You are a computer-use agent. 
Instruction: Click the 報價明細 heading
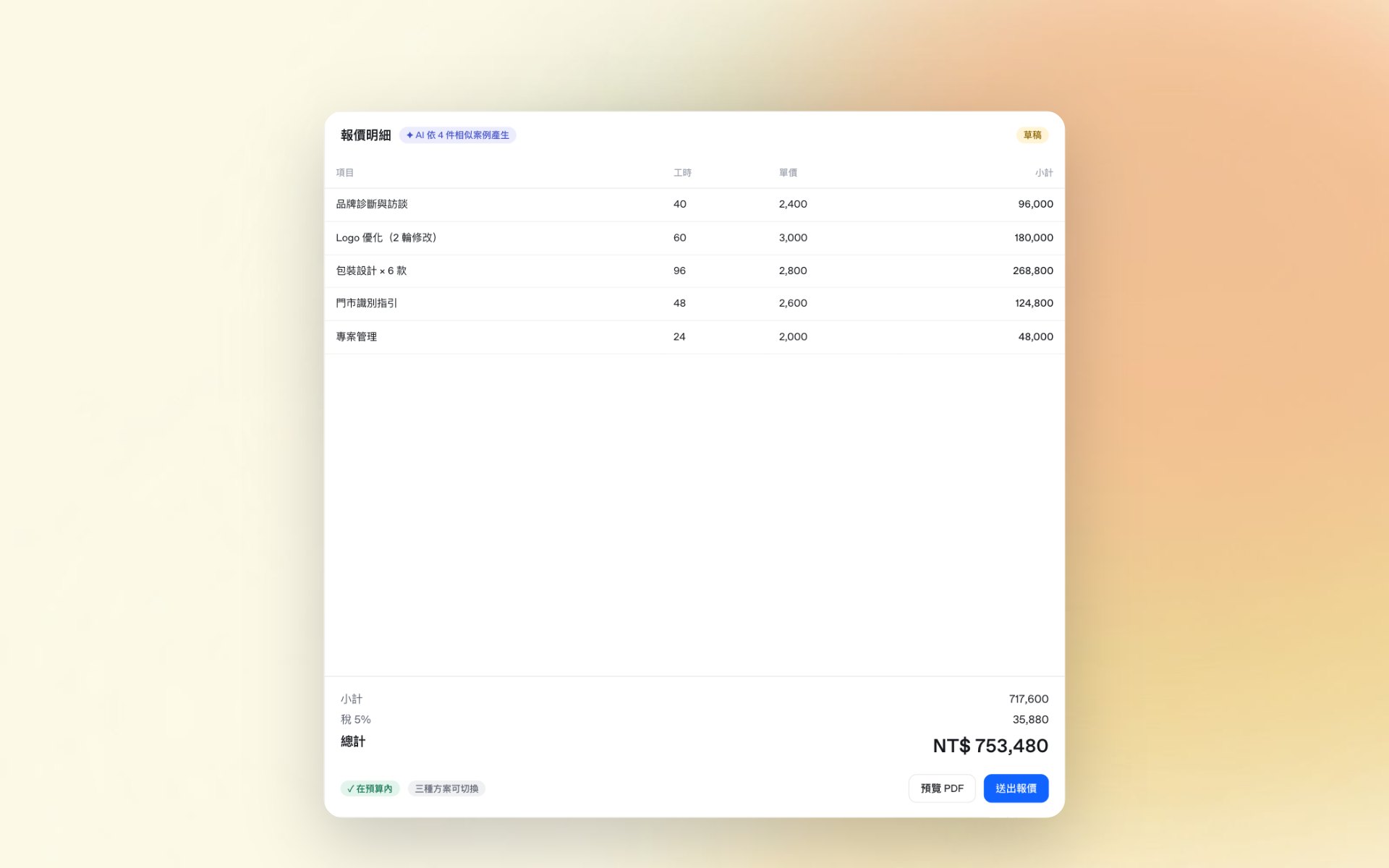365,135
